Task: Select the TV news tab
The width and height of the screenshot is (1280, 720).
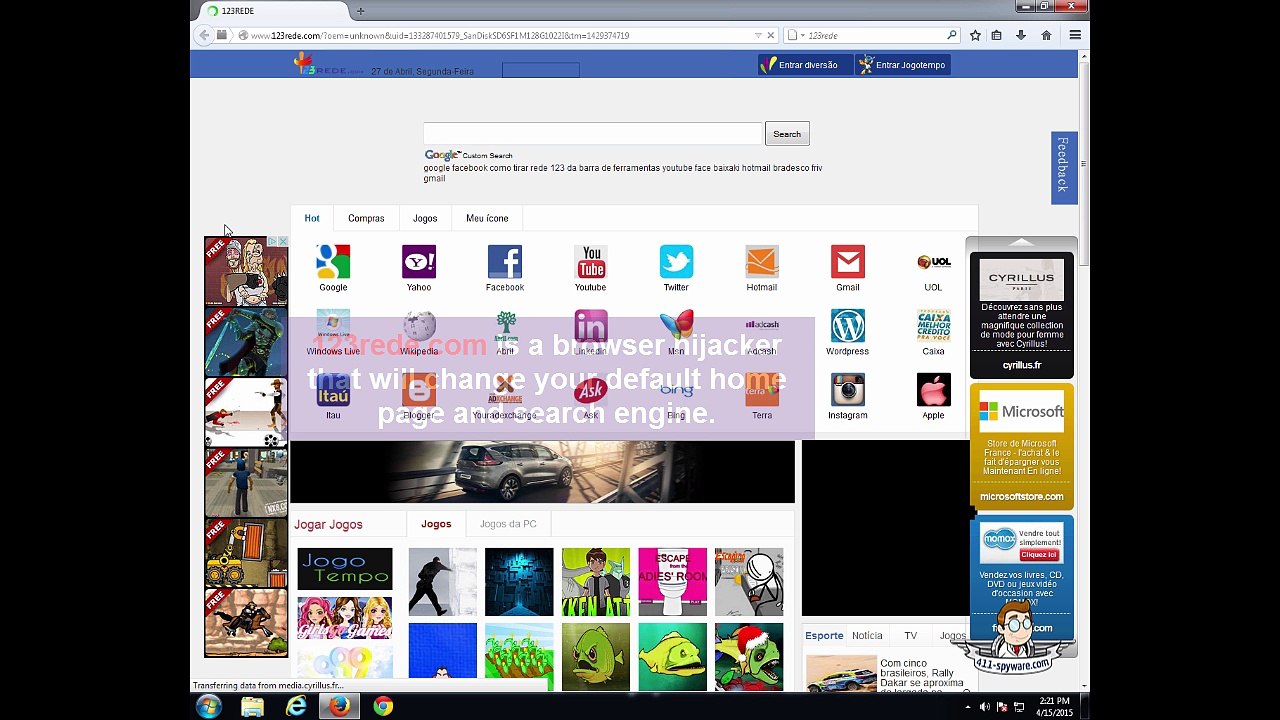Action: (x=910, y=635)
